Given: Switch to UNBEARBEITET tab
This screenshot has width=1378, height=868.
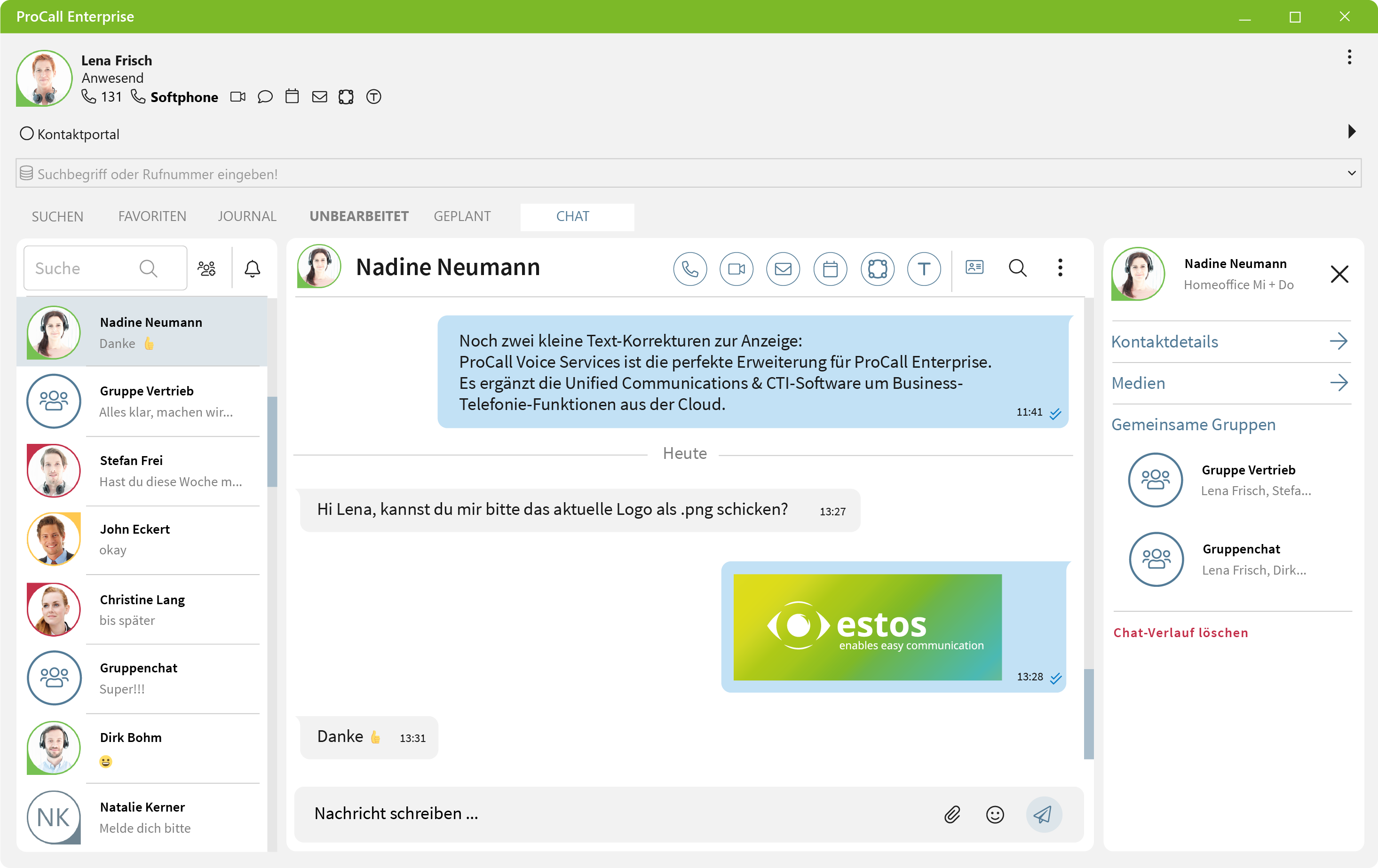Looking at the screenshot, I should coord(359,216).
